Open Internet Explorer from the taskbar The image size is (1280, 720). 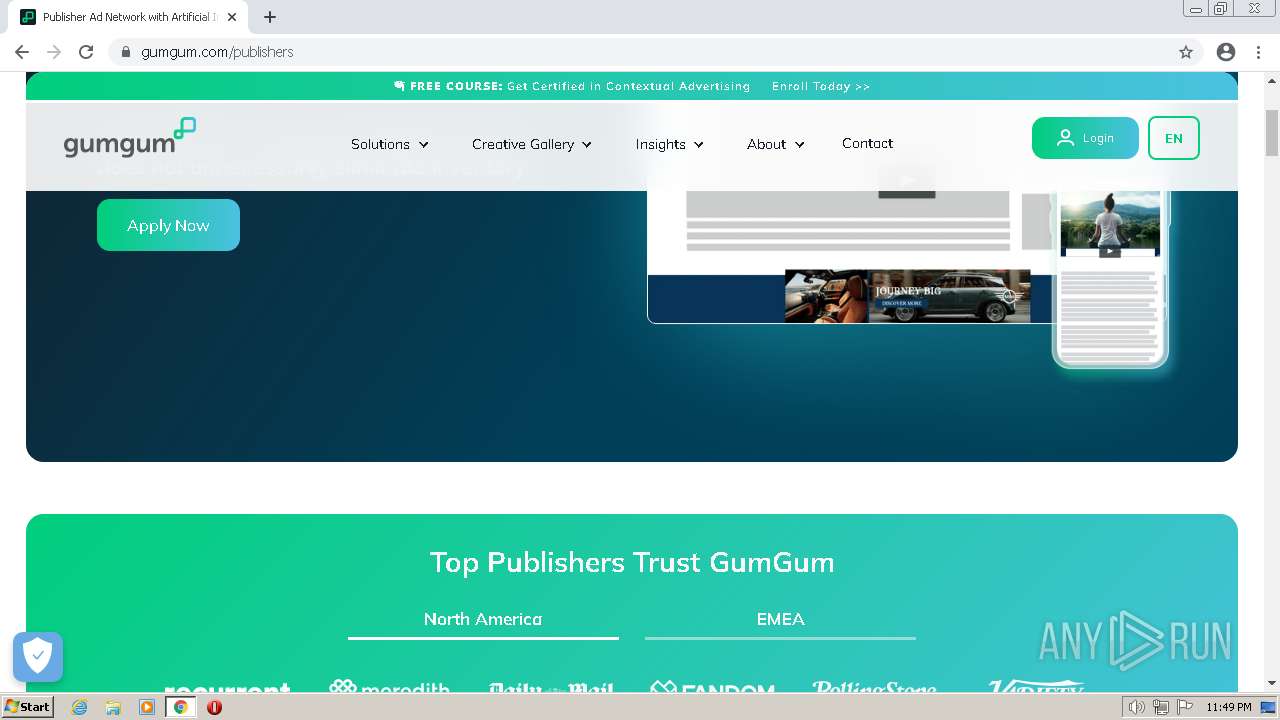click(x=79, y=707)
